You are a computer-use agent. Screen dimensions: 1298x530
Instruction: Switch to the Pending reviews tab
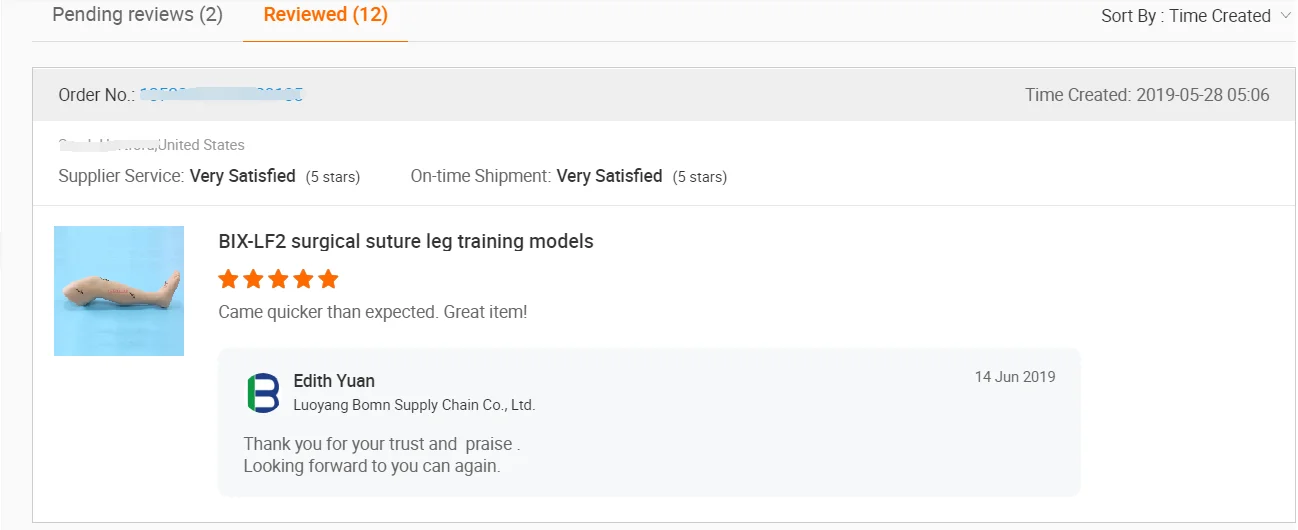(137, 16)
